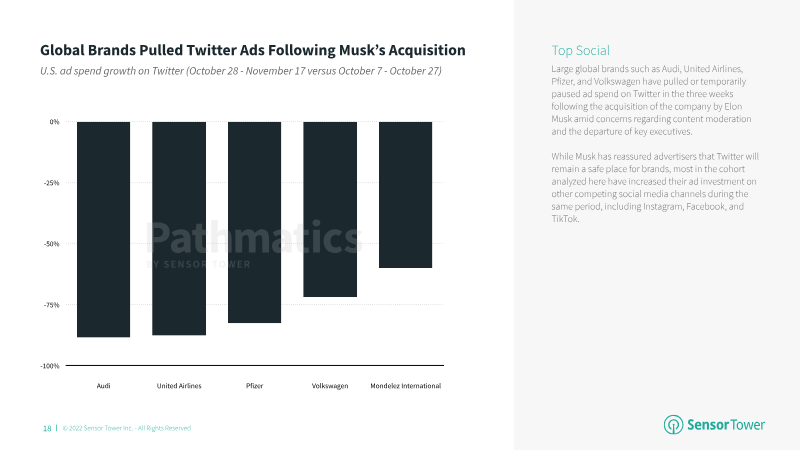Select the Mondelez International bar
Viewport: 800px width, 450px height.
coord(406,194)
